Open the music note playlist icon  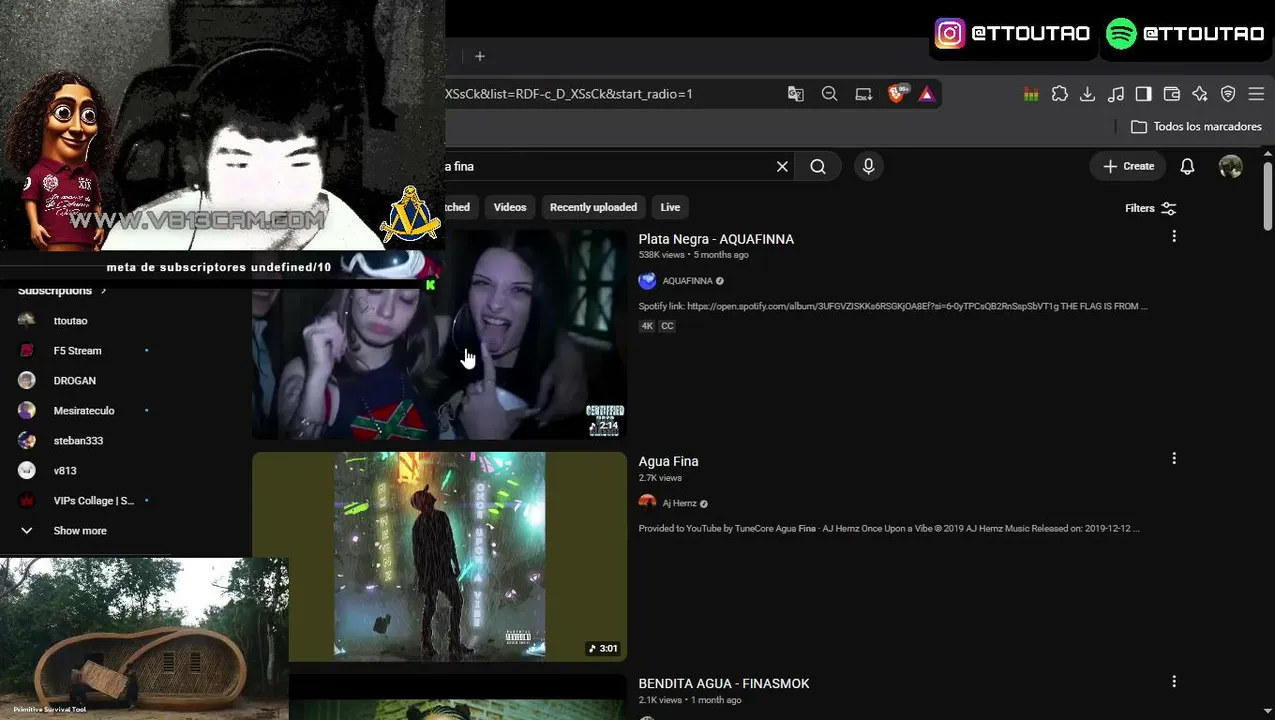tap(1116, 94)
